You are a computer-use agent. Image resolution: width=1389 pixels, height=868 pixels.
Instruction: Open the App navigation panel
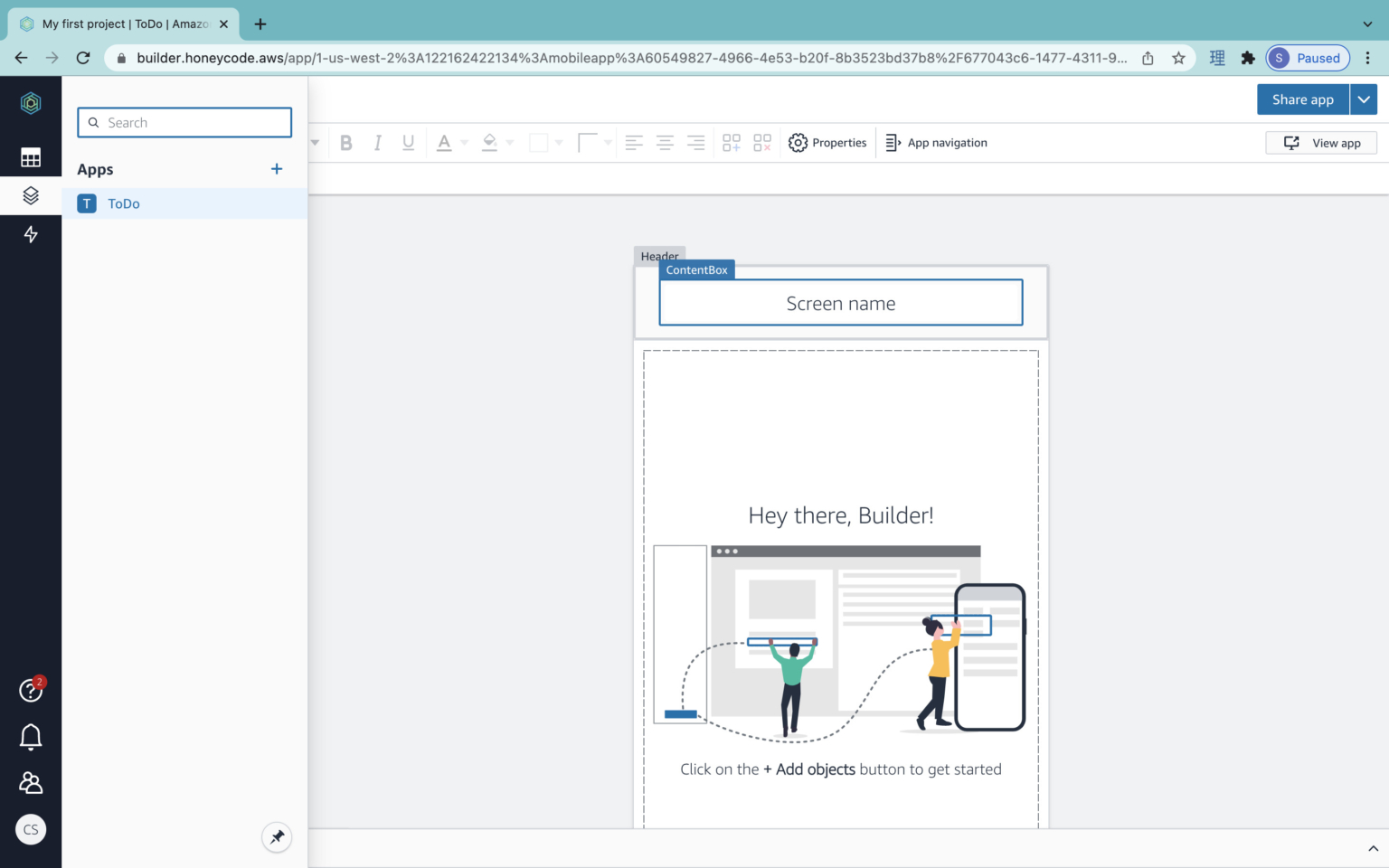(937, 142)
